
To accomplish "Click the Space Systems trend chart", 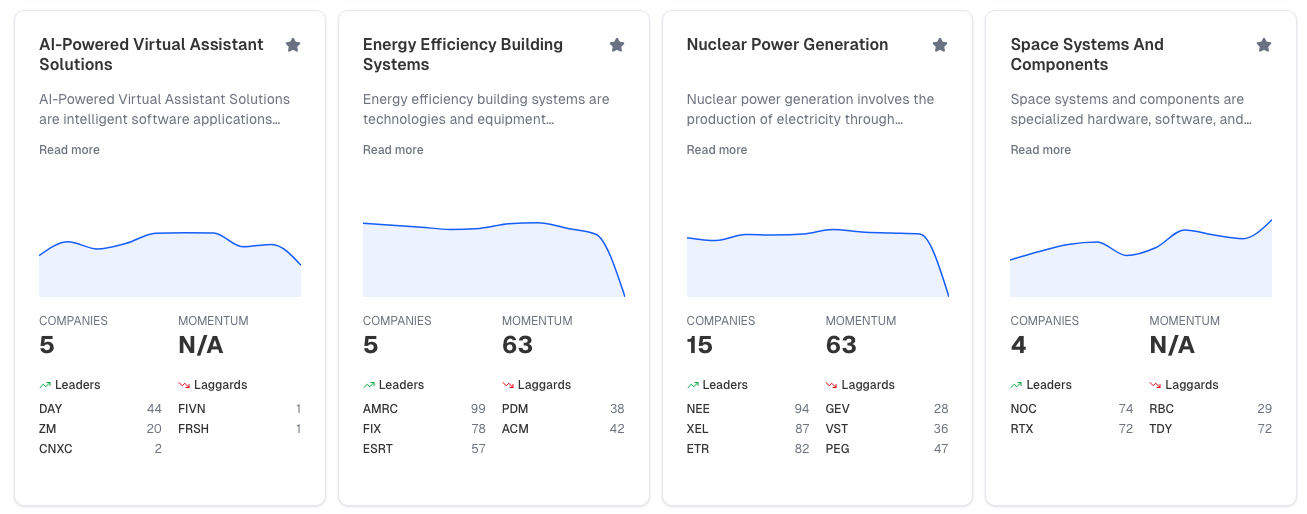I will (x=1140, y=260).
